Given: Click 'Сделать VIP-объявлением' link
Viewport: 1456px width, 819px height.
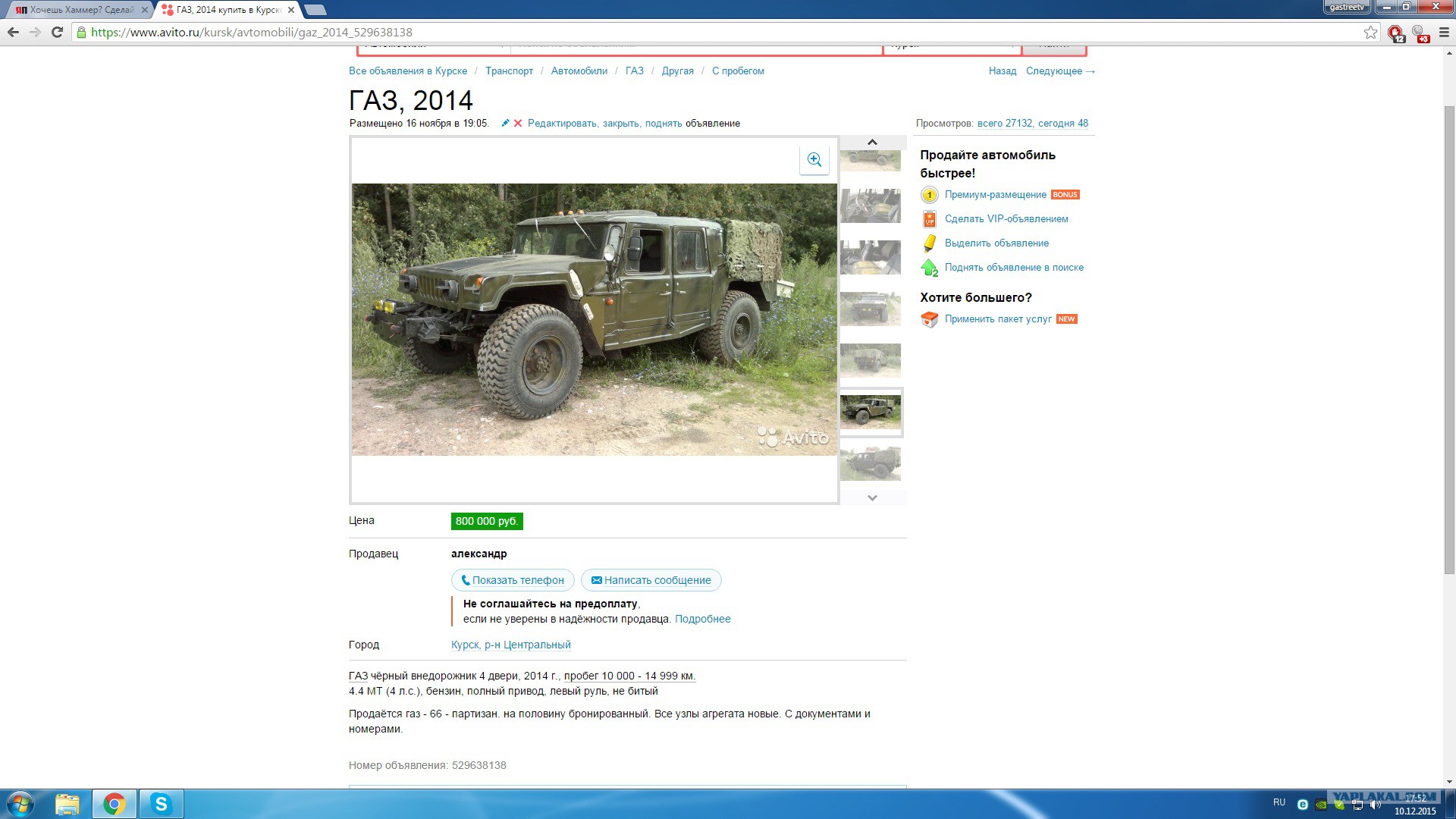Looking at the screenshot, I should [1006, 219].
